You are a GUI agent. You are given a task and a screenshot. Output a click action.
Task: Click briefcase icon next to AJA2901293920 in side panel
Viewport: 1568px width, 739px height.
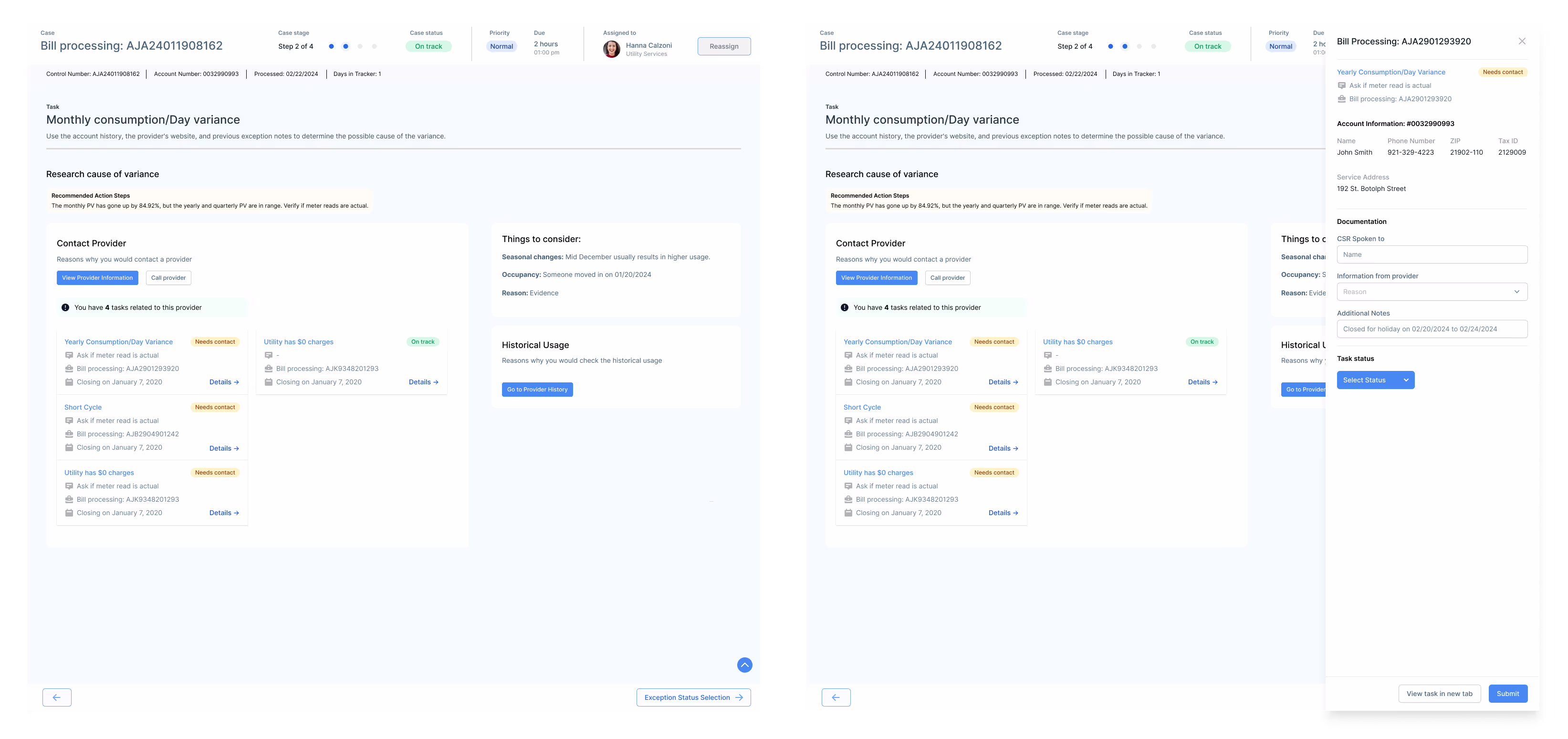pyautogui.click(x=1341, y=99)
